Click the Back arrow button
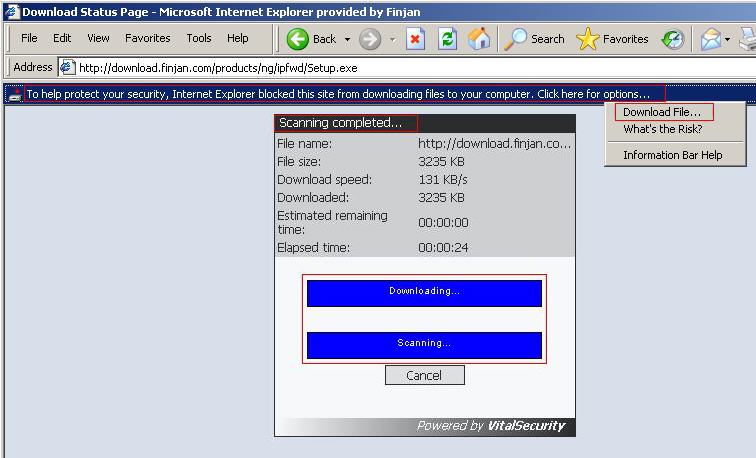756x458 pixels. (x=311, y=39)
